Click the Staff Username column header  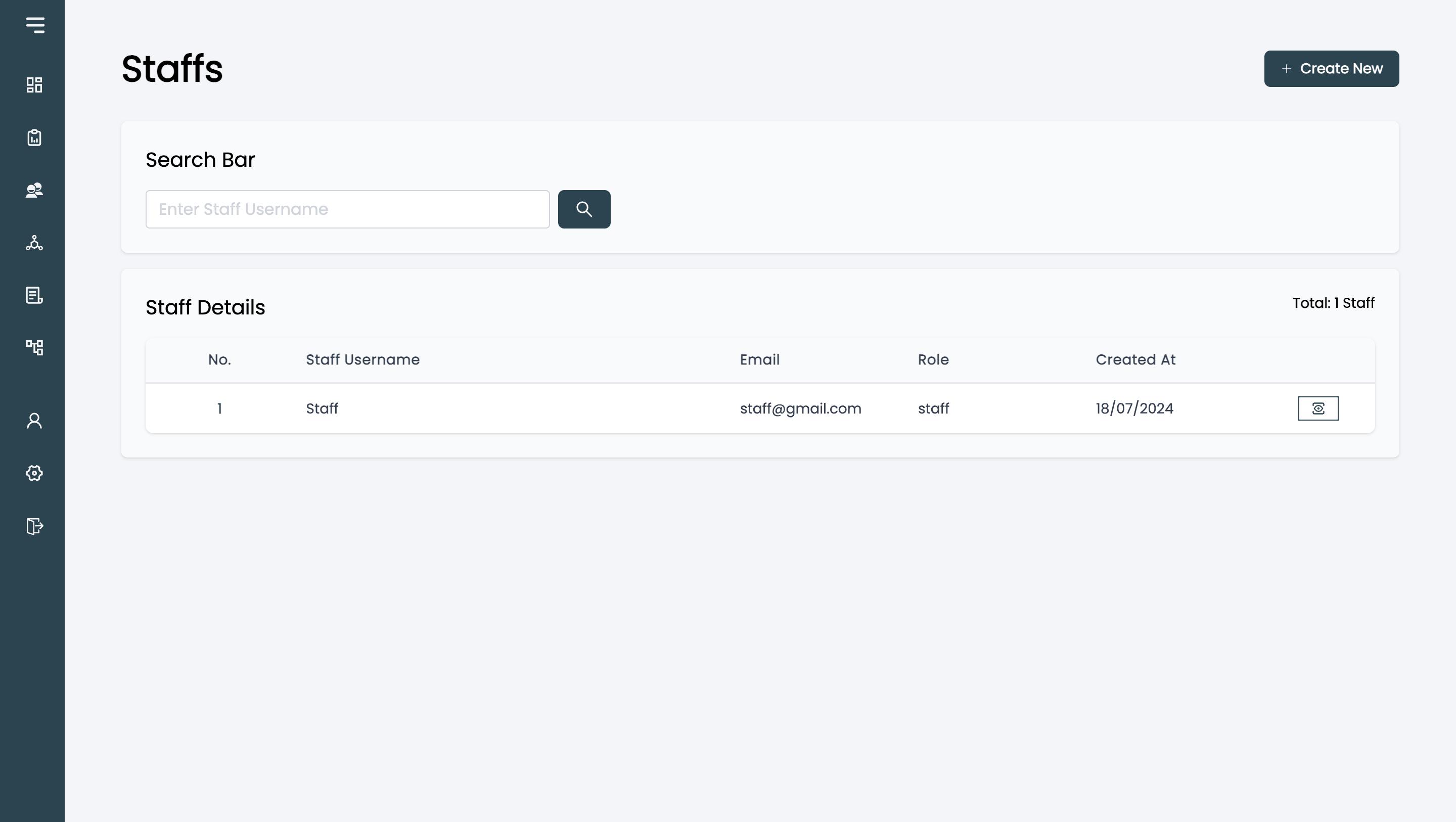point(363,359)
